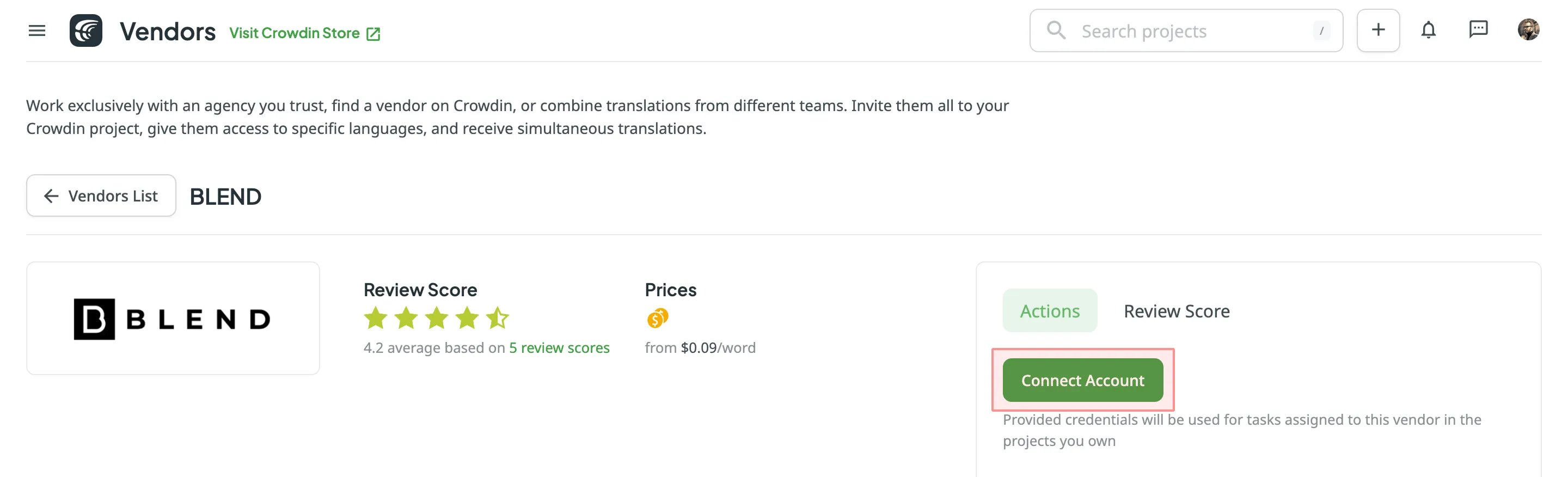
Task: Click the back arrow in Vendors List
Action: (52, 196)
